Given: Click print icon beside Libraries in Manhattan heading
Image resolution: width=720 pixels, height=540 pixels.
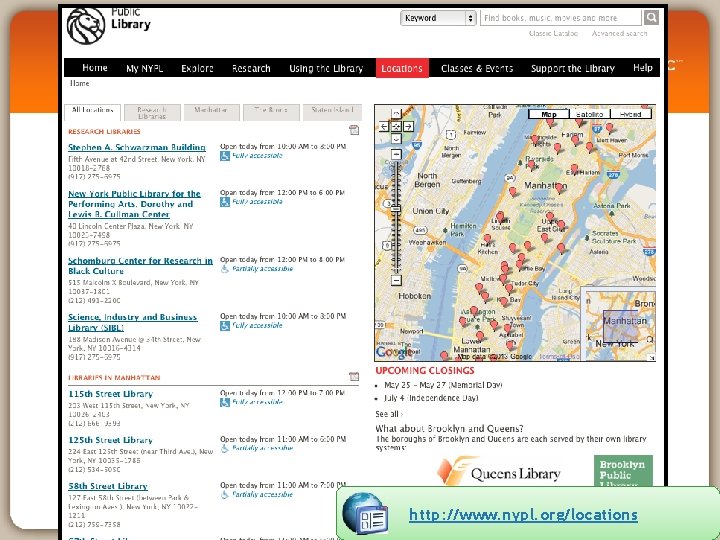Looking at the screenshot, I should (x=354, y=377).
